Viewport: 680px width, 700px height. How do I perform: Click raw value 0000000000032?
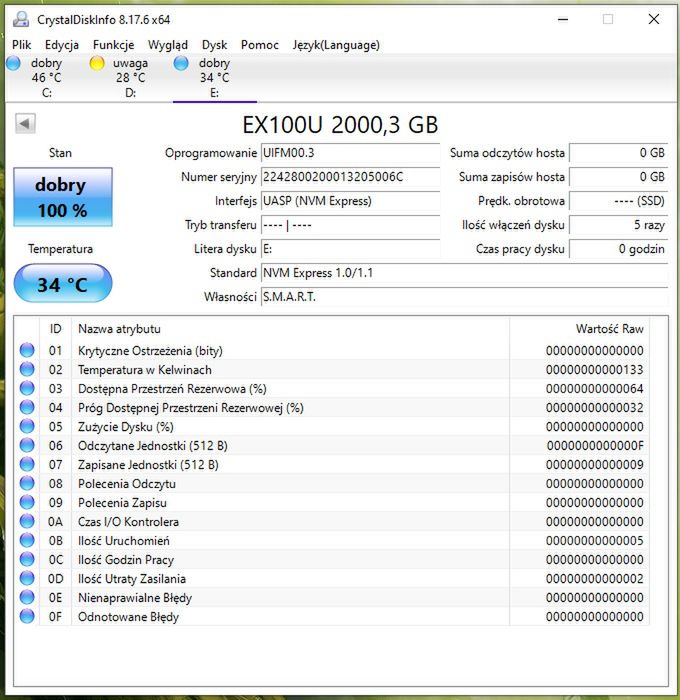coord(594,408)
